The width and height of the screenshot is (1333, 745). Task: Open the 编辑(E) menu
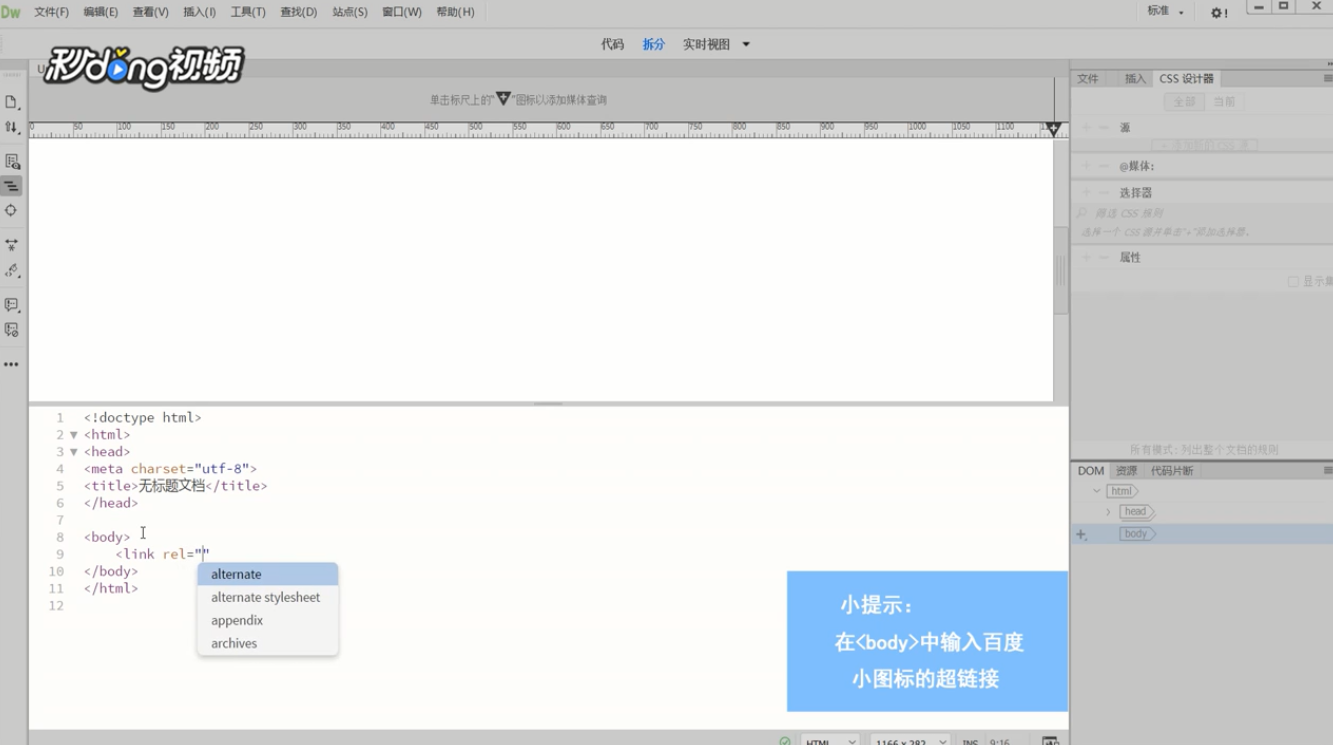[100, 12]
